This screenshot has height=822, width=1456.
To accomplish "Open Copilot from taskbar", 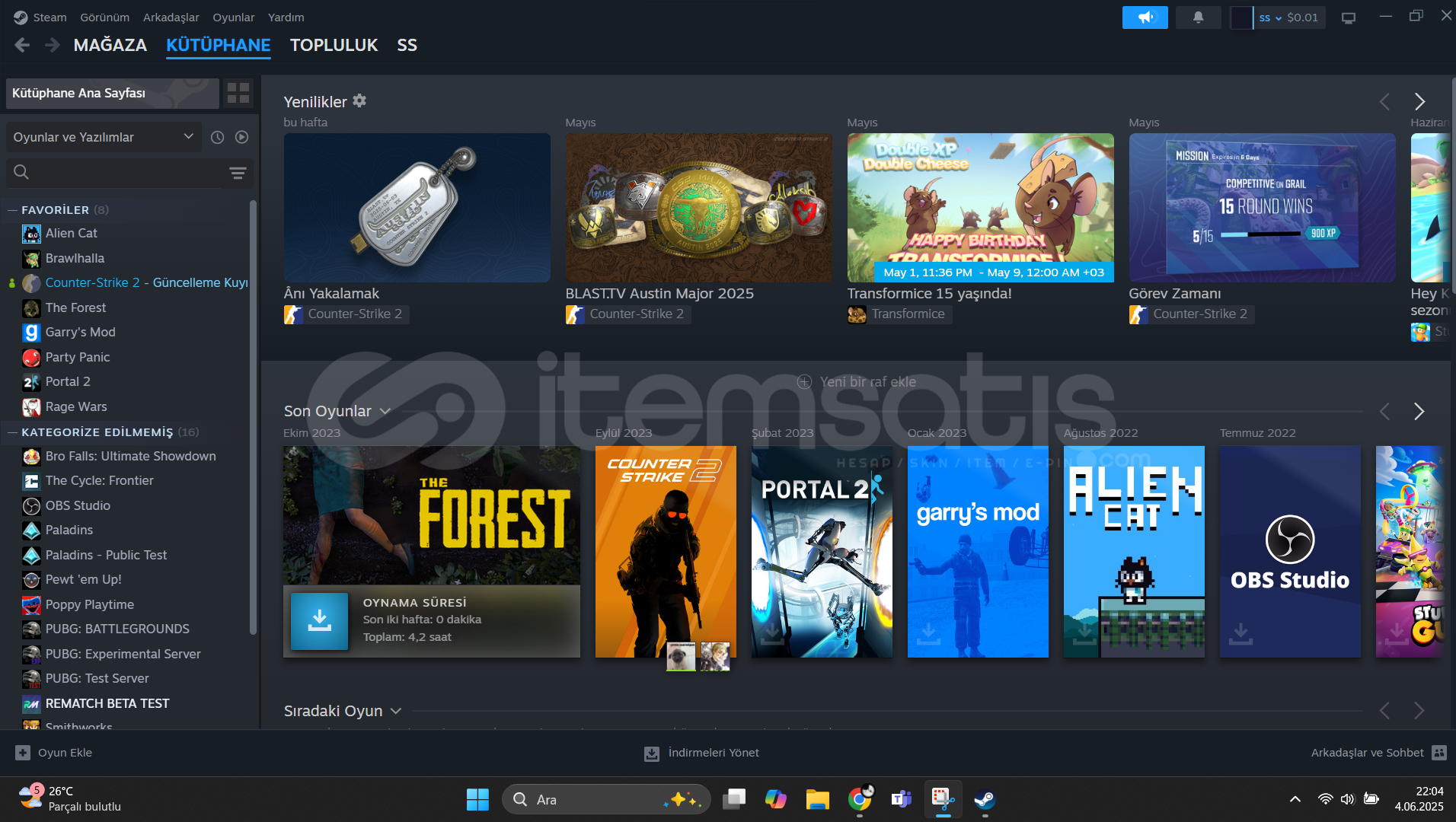I will [x=776, y=799].
